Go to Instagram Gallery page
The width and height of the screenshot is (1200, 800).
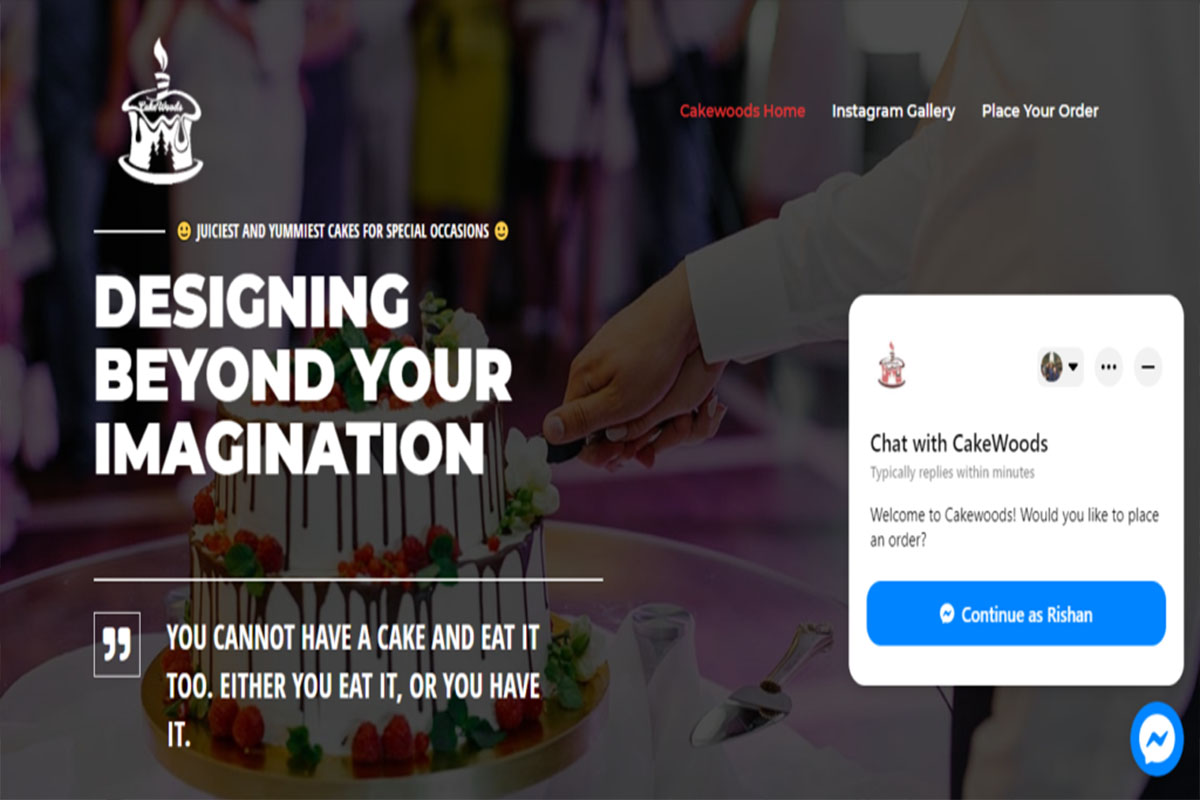[893, 111]
